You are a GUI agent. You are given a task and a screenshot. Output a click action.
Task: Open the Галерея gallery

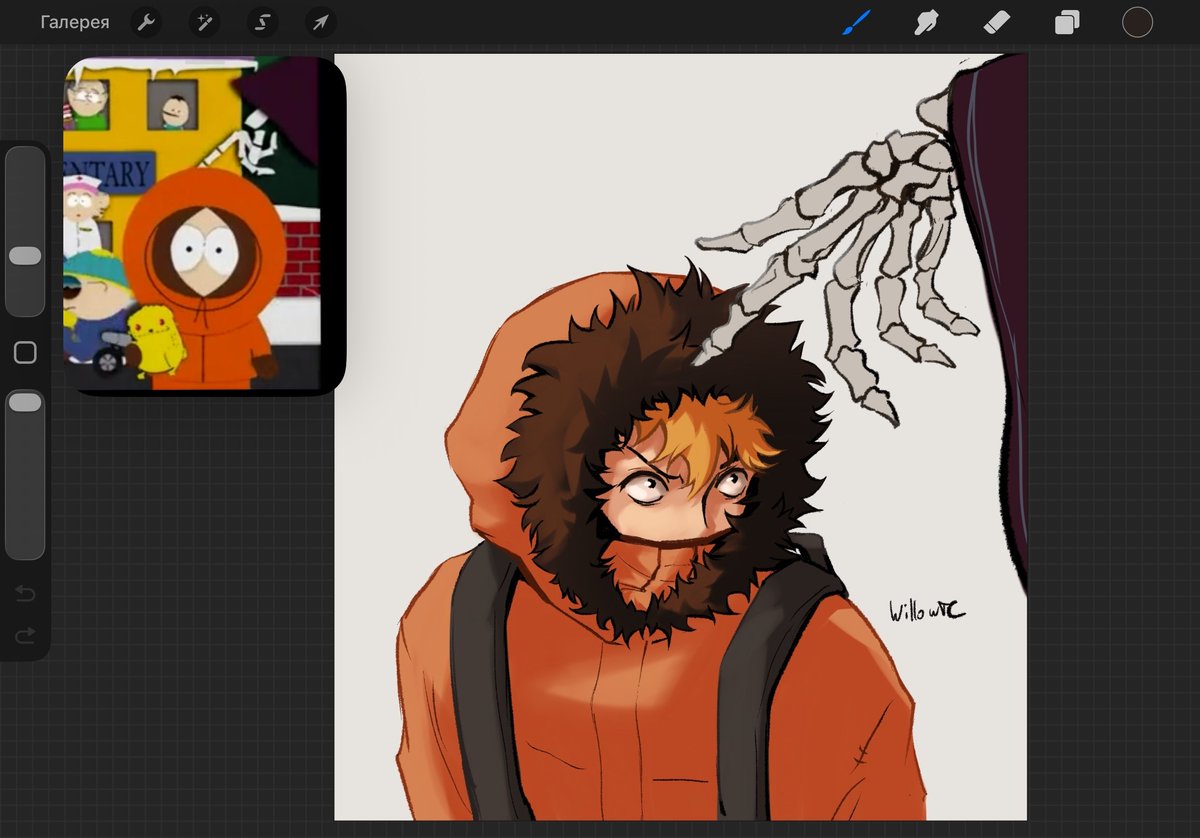[75, 22]
